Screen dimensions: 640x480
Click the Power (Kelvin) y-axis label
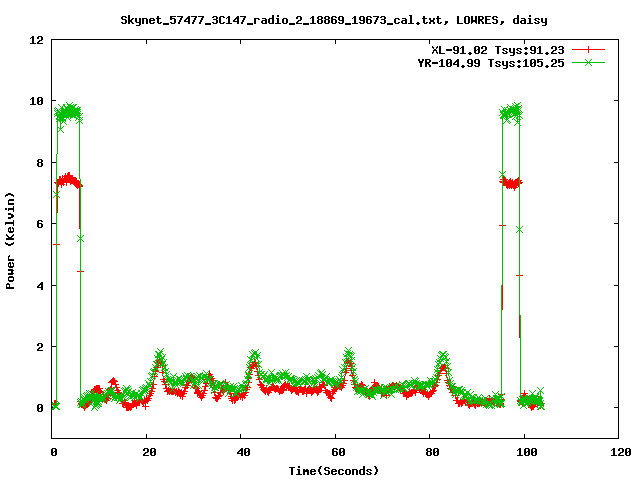[10, 241]
